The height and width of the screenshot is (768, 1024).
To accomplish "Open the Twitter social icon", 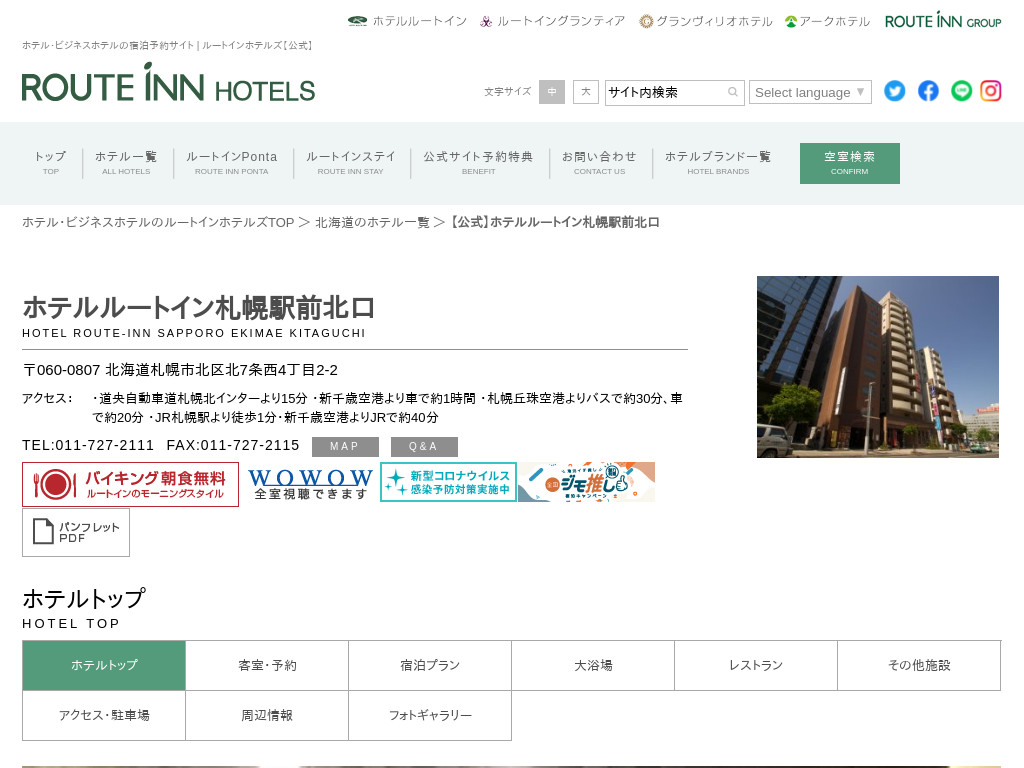I will (895, 91).
